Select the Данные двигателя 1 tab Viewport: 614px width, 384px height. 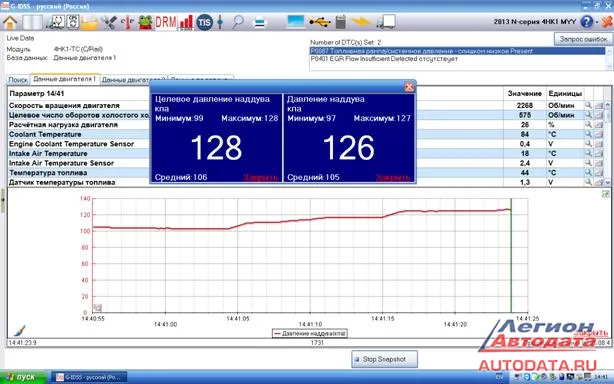coord(65,79)
